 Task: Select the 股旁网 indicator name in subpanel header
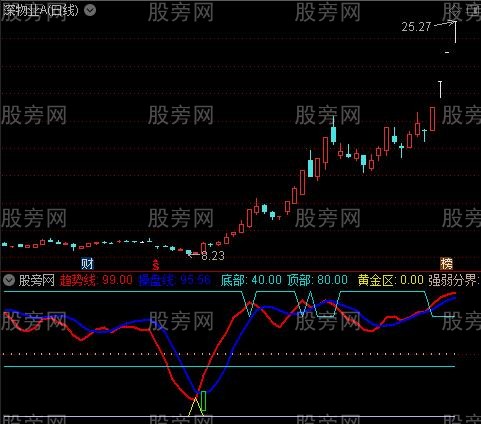(36, 280)
